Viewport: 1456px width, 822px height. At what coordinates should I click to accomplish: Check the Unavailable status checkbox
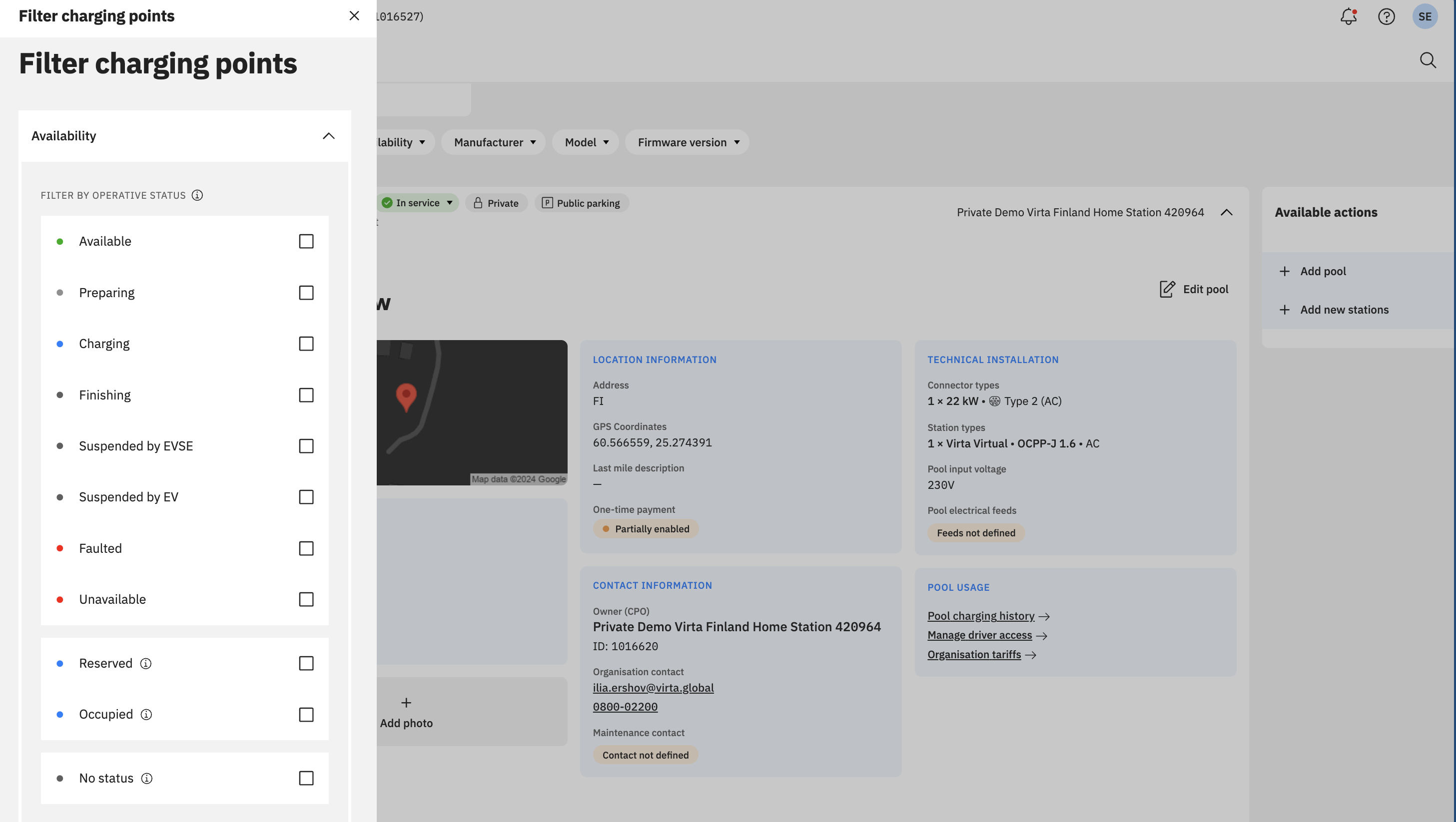pos(306,599)
